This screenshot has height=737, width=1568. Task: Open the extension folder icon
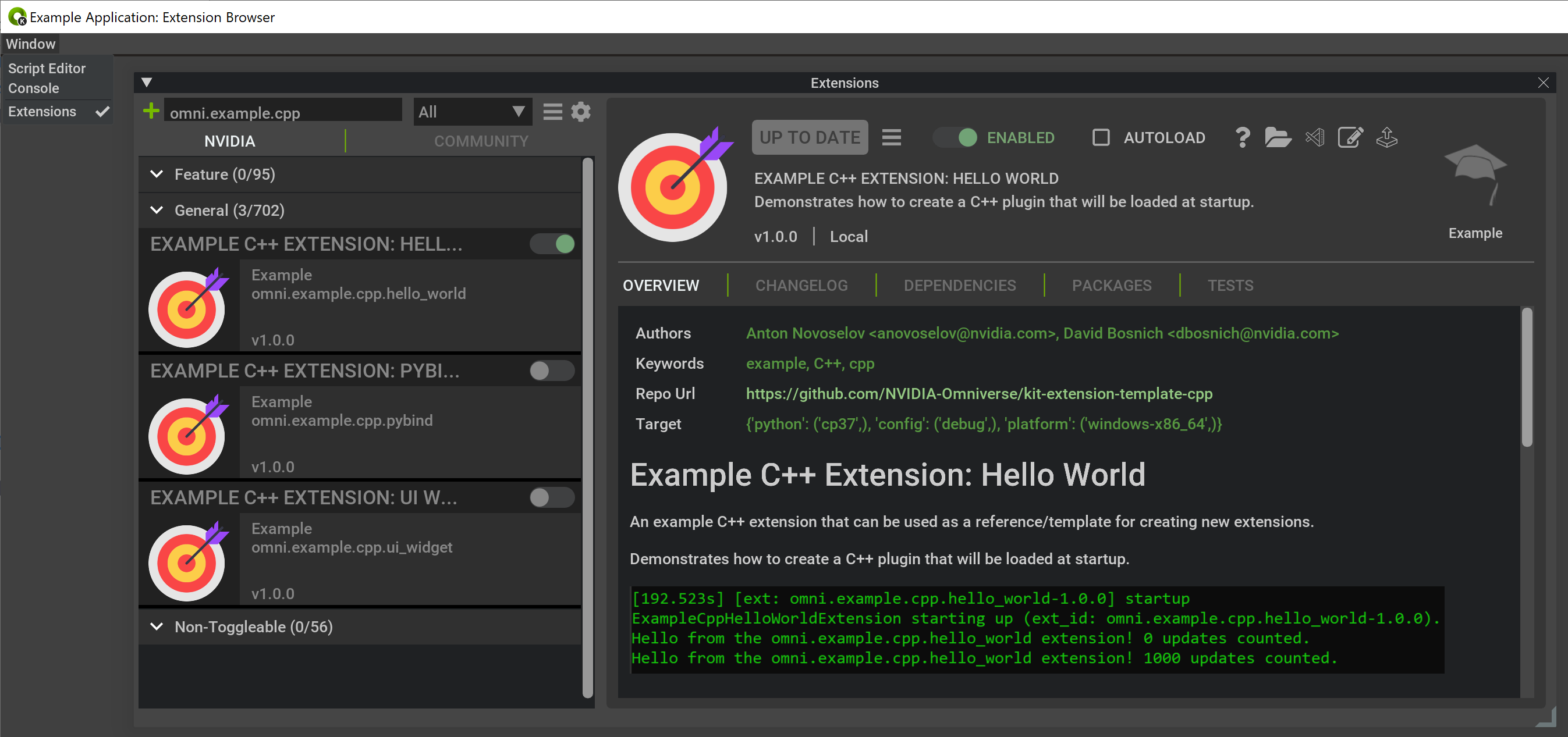click(1278, 137)
